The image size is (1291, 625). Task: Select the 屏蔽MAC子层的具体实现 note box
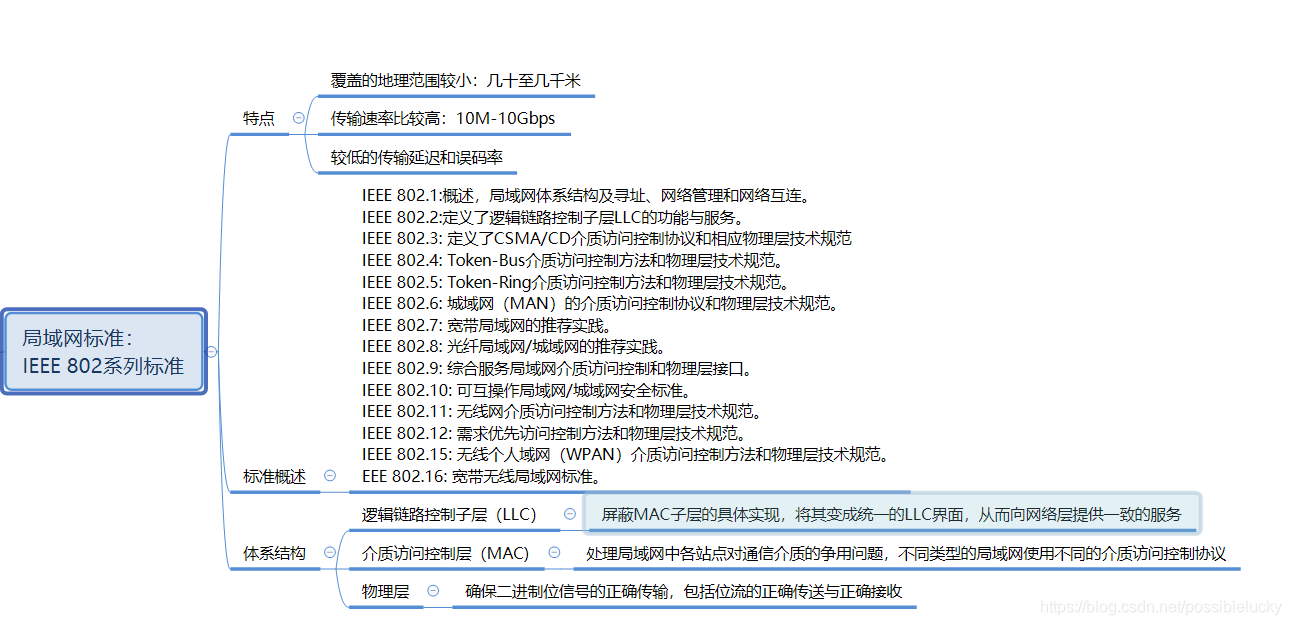coord(893,513)
